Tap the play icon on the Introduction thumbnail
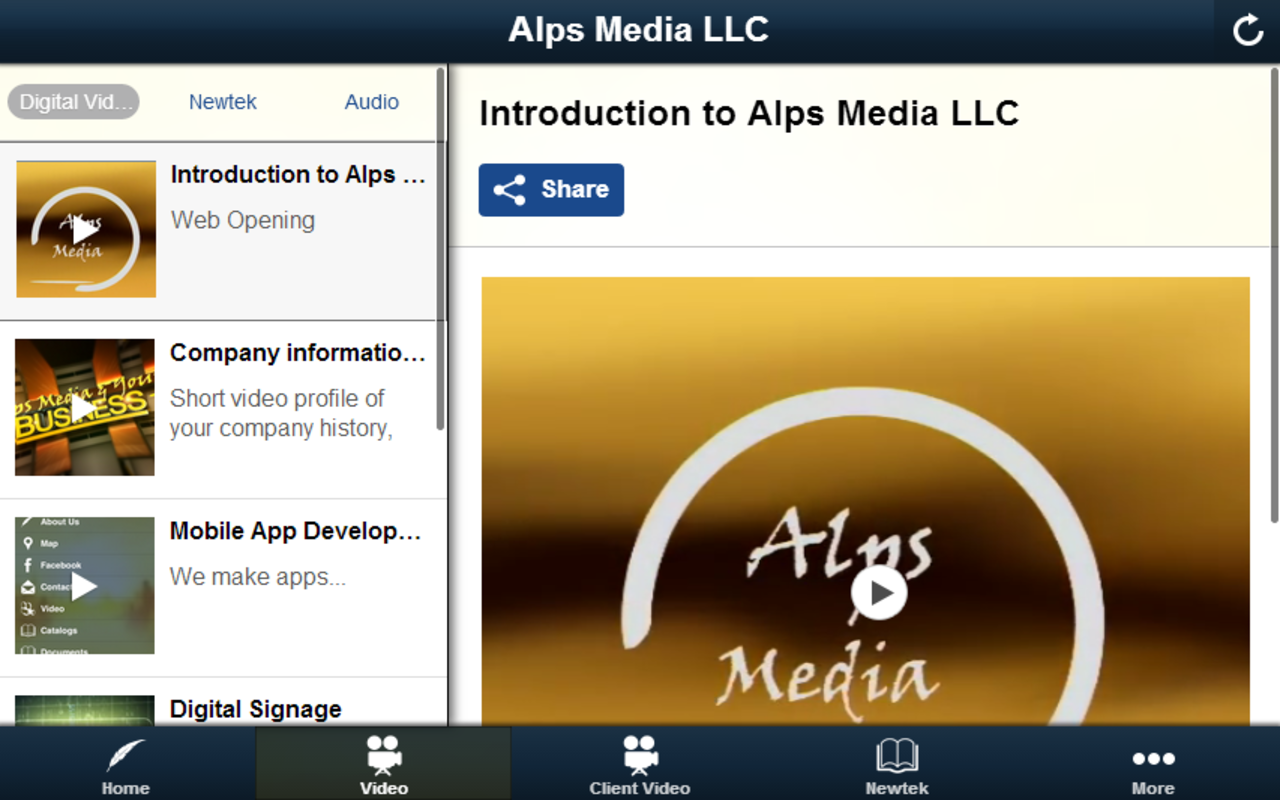Viewport: 1280px width, 800px height. click(x=85, y=230)
